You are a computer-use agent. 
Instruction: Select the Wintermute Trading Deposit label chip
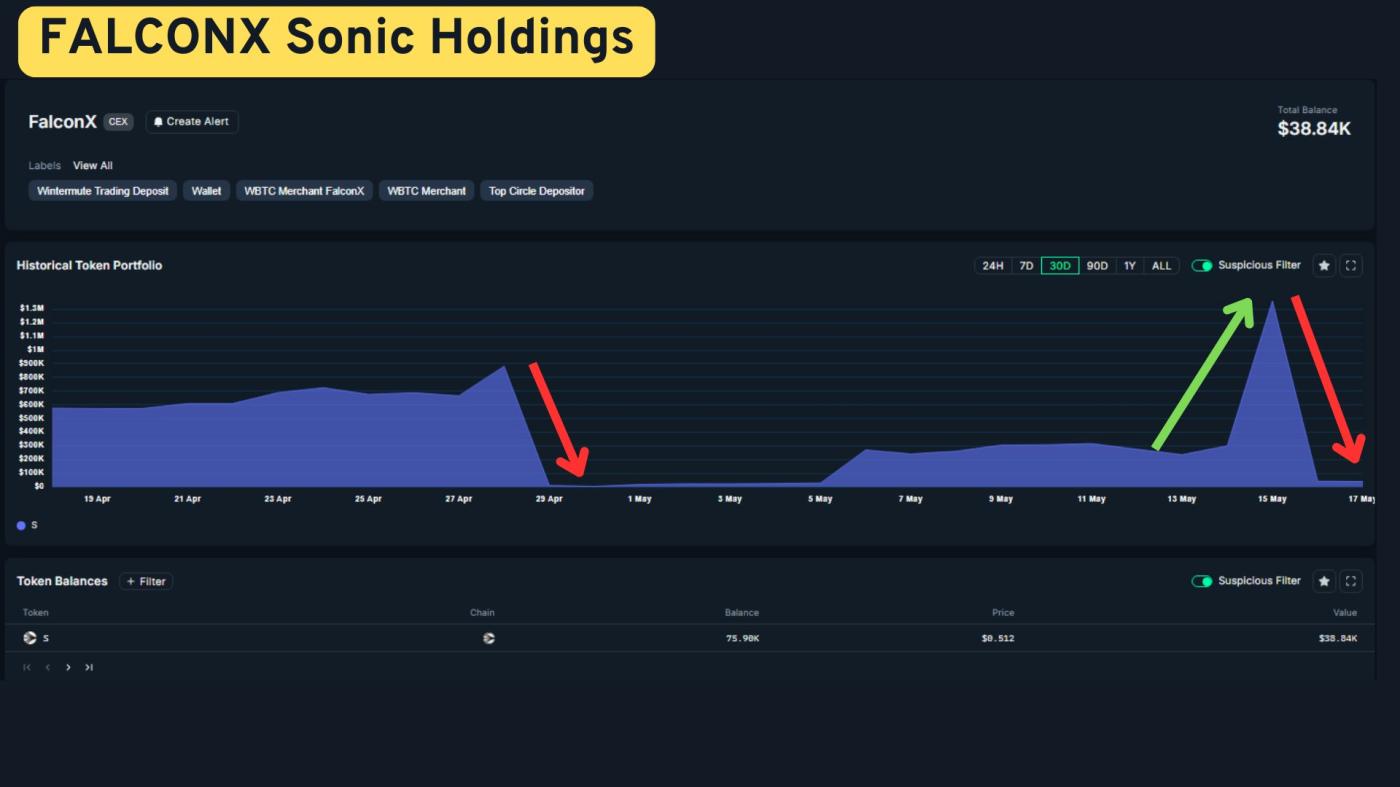102,191
